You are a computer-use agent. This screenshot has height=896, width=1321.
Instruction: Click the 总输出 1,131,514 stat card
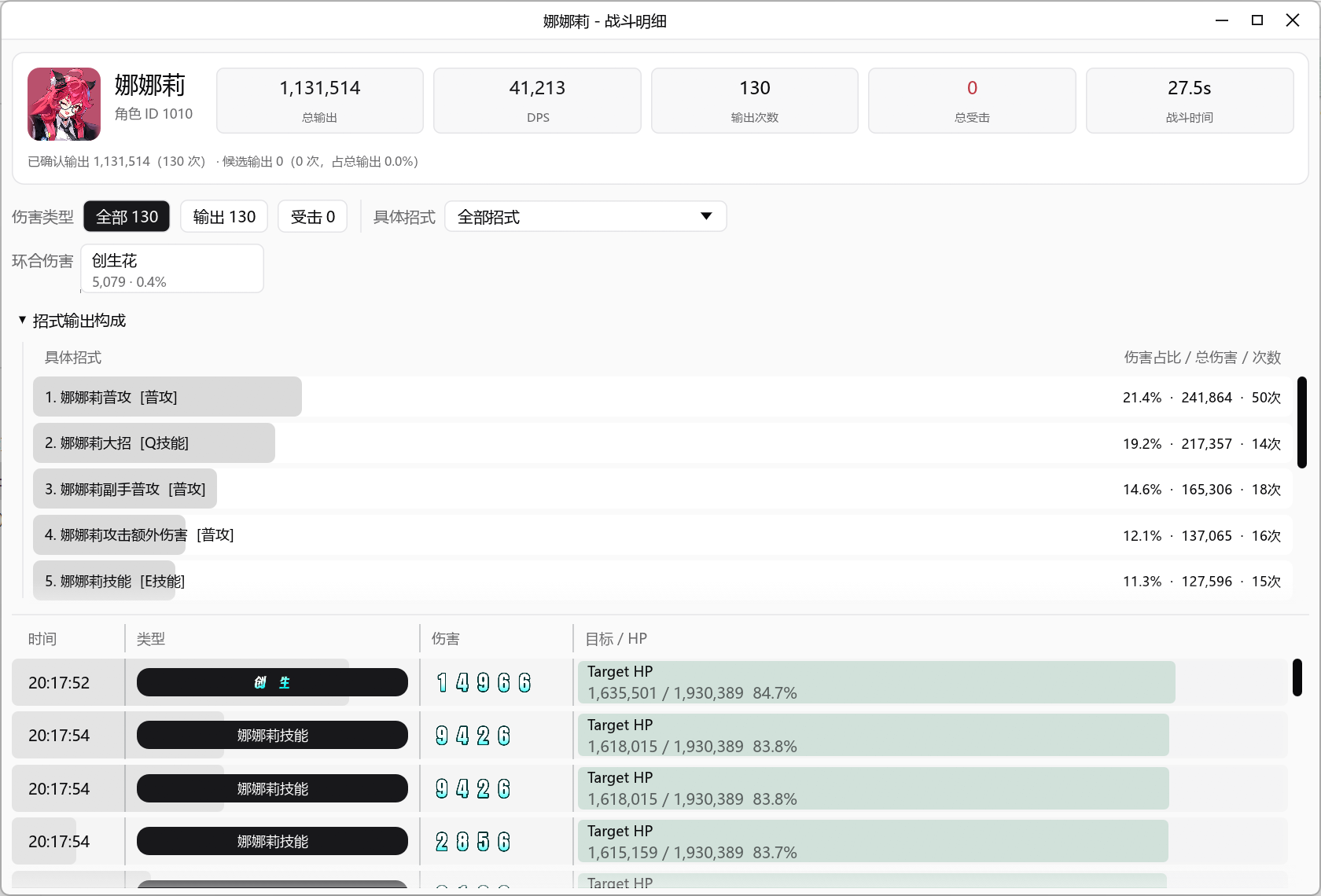point(320,101)
